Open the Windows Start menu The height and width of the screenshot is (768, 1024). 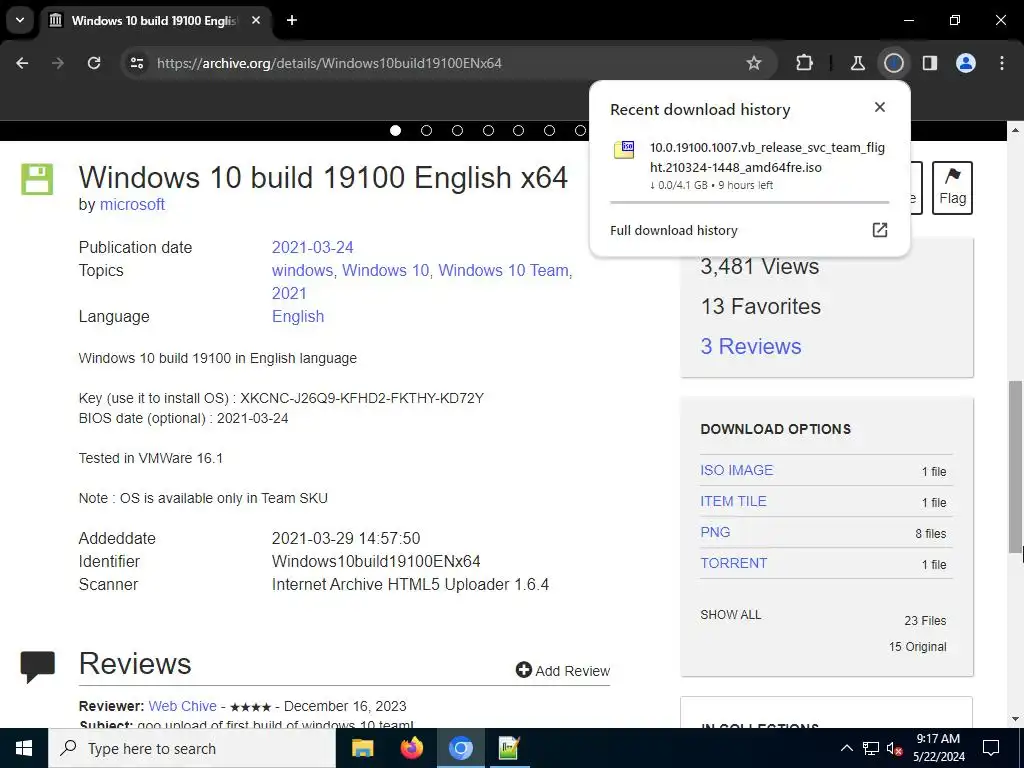pyautogui.click(x=24, y=748)
